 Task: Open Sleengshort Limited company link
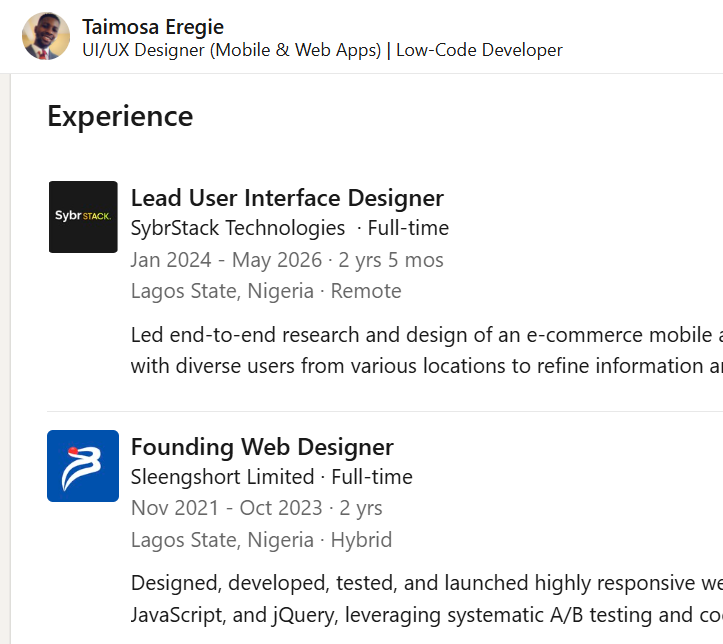coord(222,477)
